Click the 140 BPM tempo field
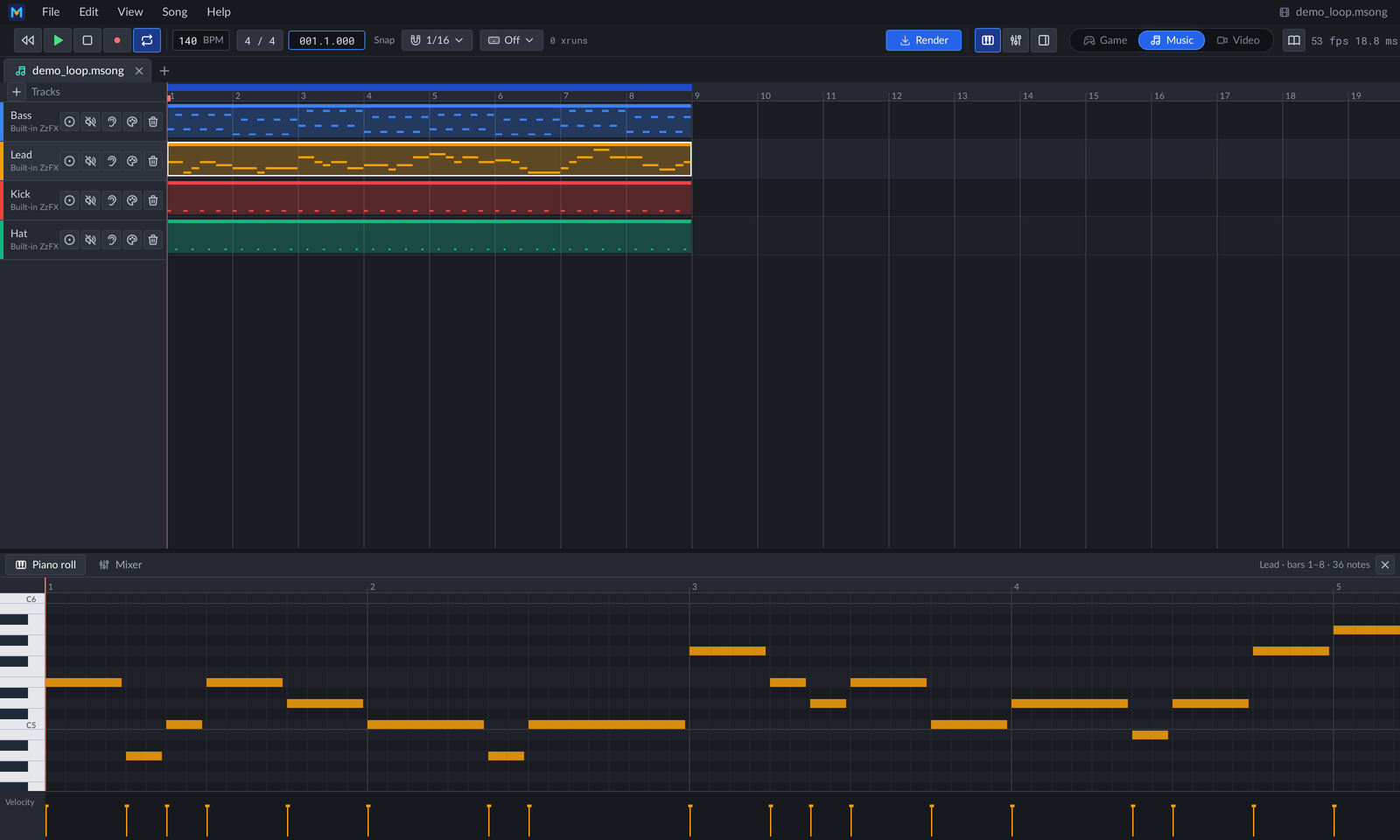The width and height of the screenshot is (1400, 840). tap(201, 40)
